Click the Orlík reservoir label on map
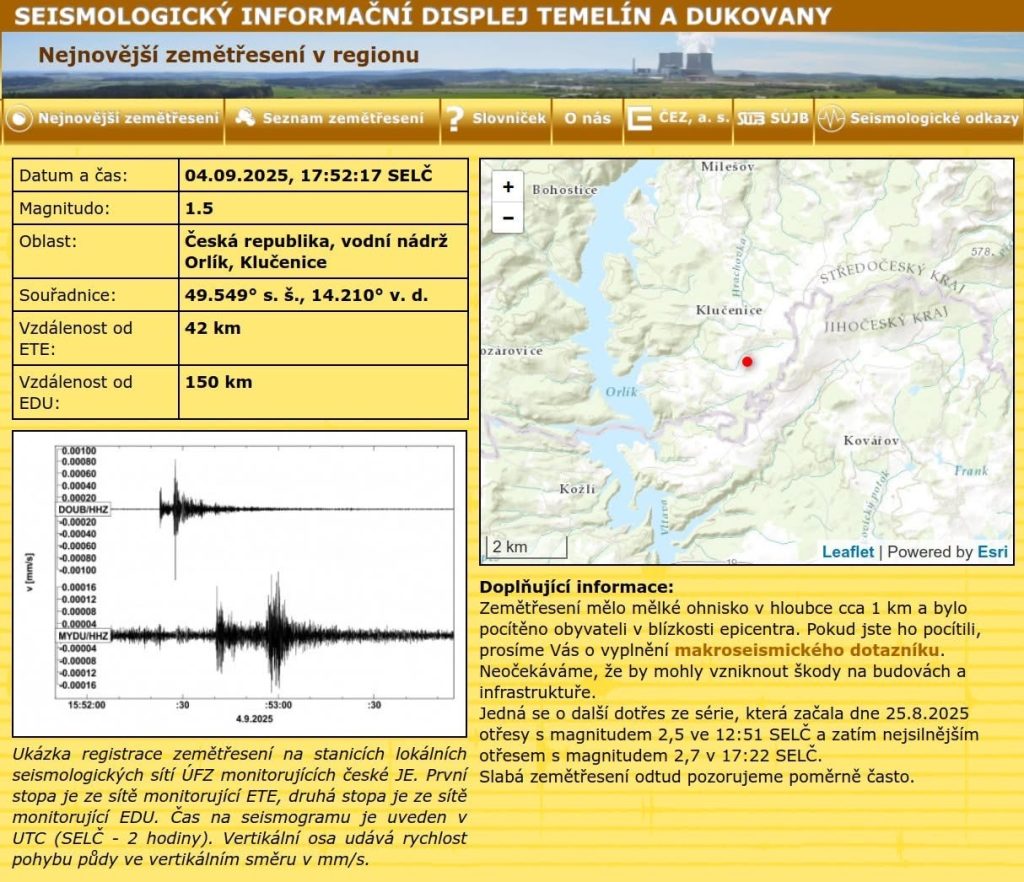1024x882 pixels. click(x=621, y=392)
